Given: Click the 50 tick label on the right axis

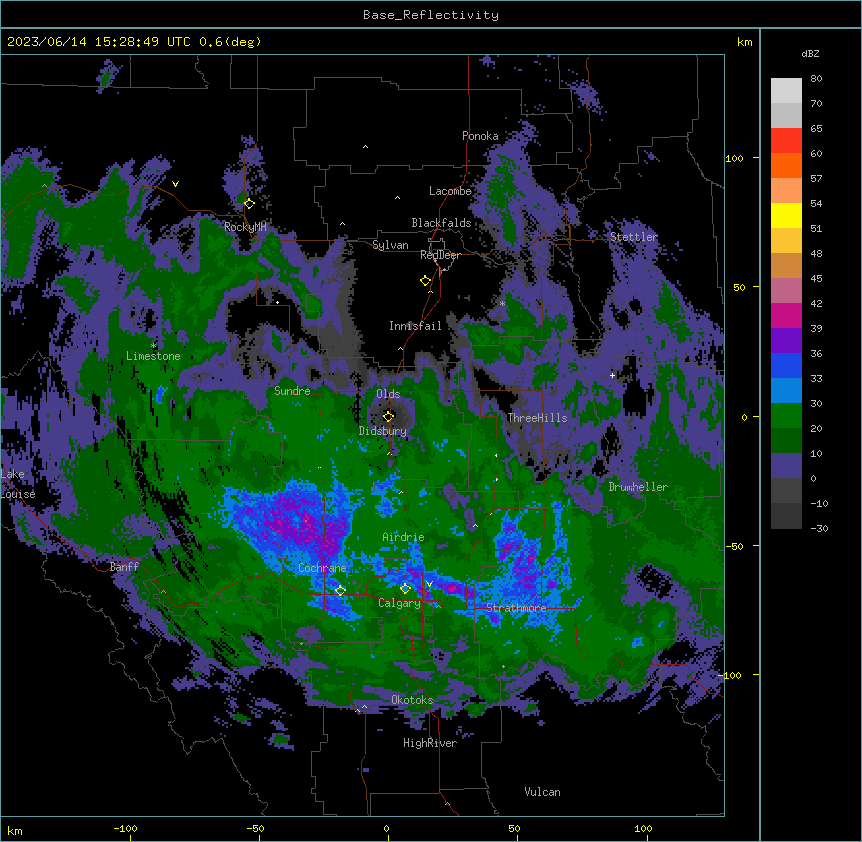Looking at the screenshot, I should coord(739,287).
